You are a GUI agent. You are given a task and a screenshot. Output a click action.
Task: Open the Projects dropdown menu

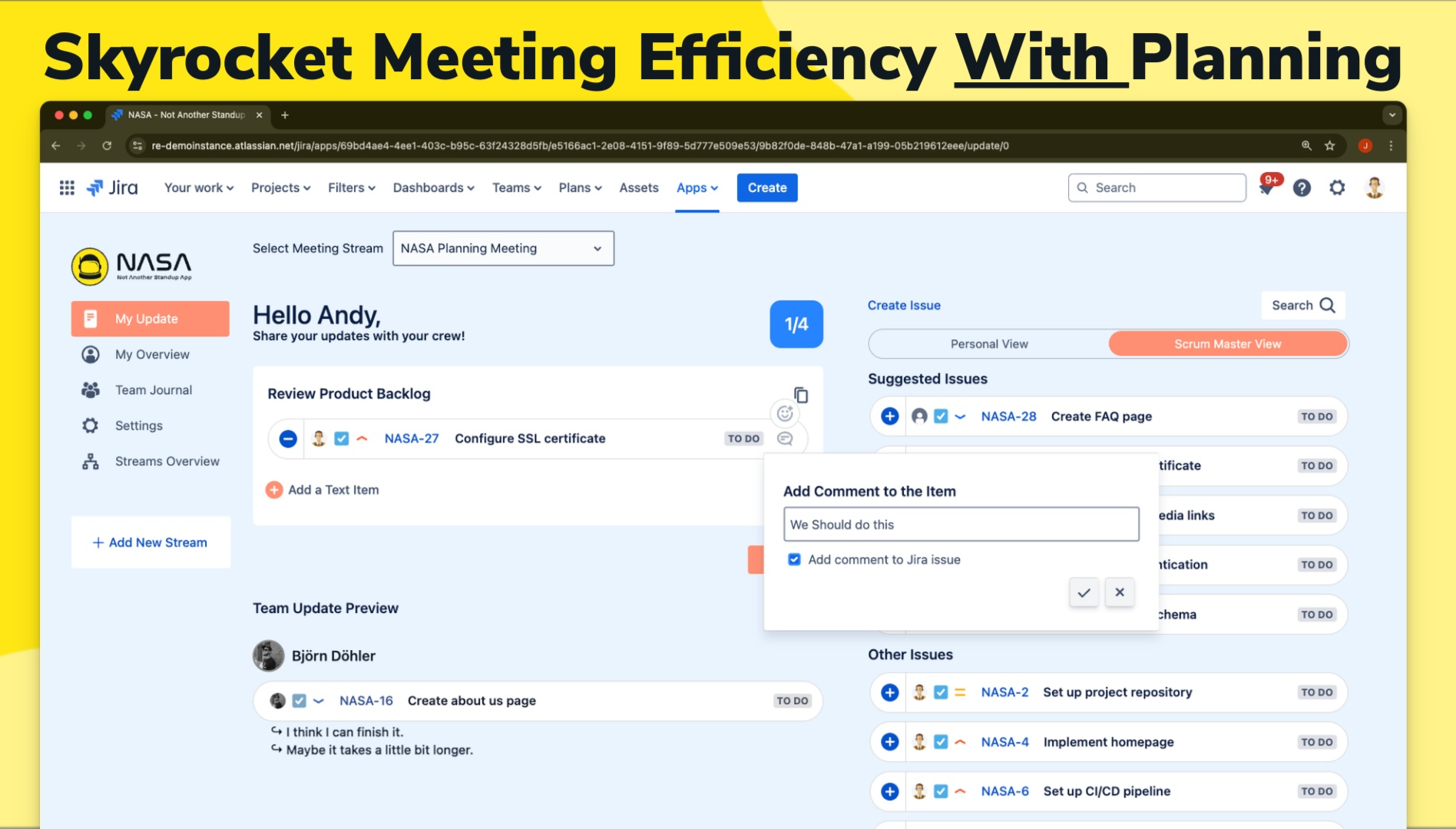280,188
